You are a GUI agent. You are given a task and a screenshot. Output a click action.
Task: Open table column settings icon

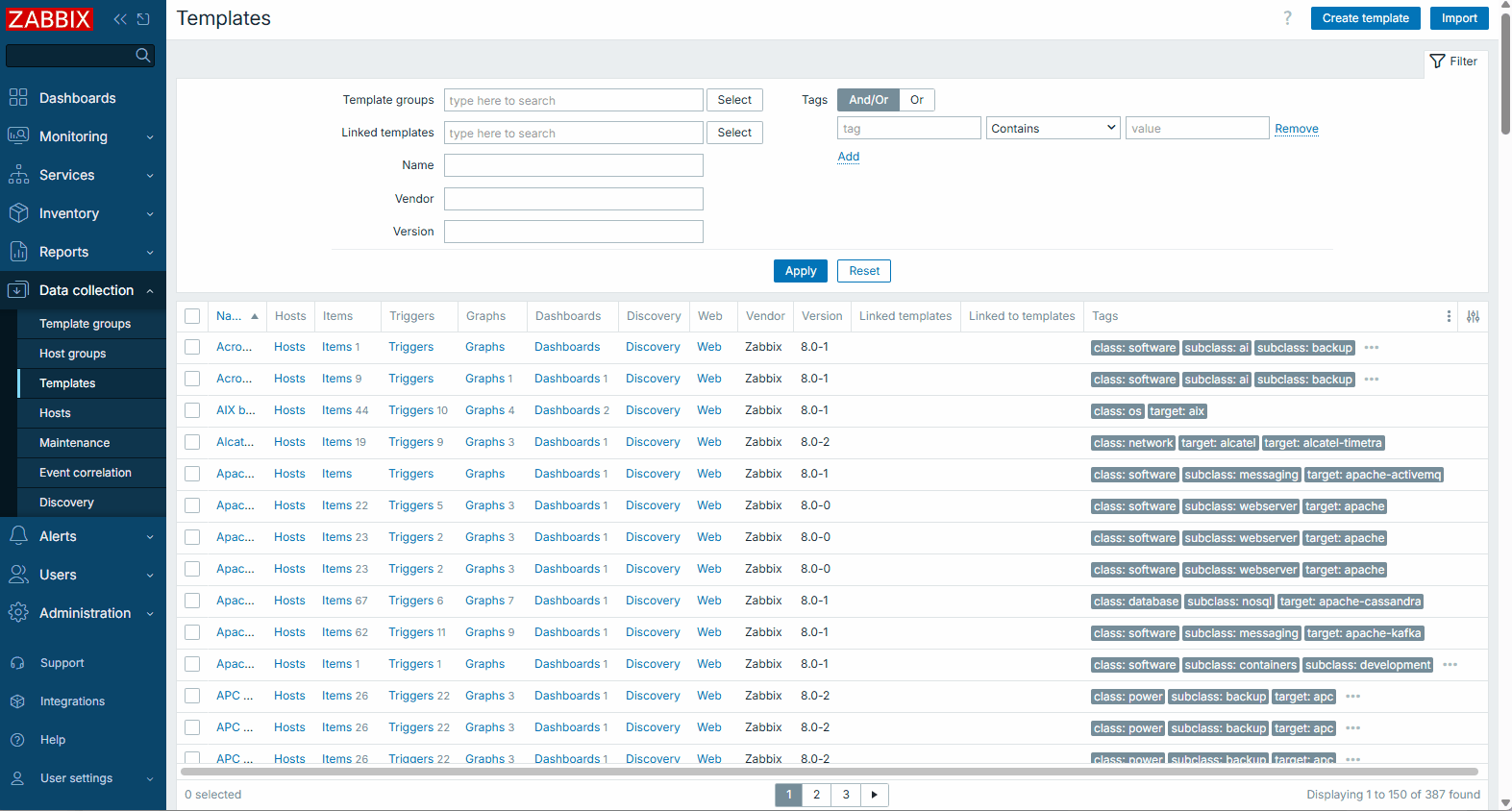coord(1473,316)
